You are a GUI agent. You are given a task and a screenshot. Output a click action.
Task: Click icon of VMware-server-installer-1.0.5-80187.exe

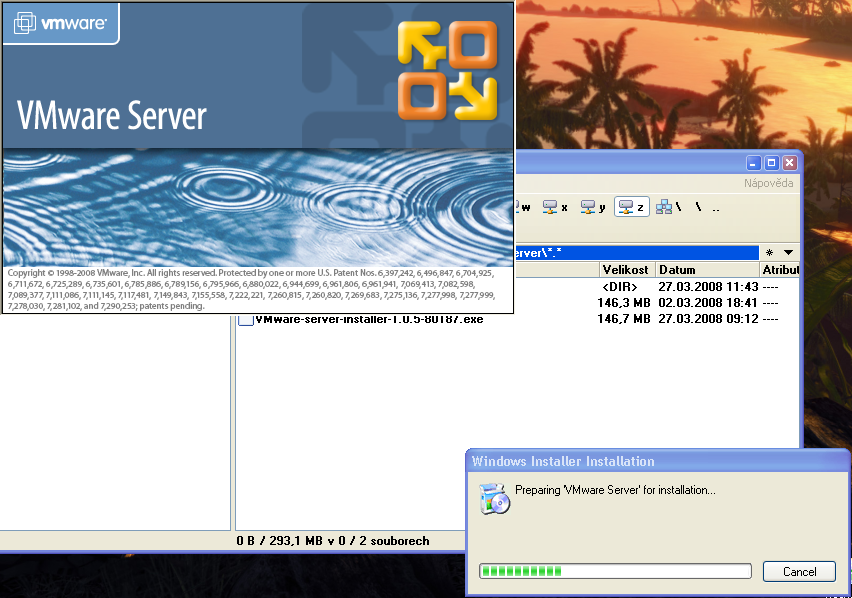click(246, 320)
